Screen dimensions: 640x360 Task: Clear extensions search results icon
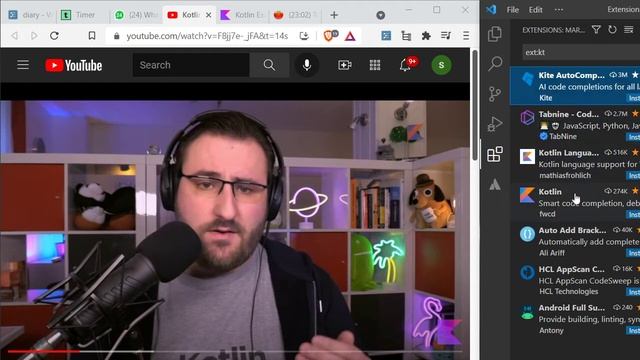(x=629, y=30)
